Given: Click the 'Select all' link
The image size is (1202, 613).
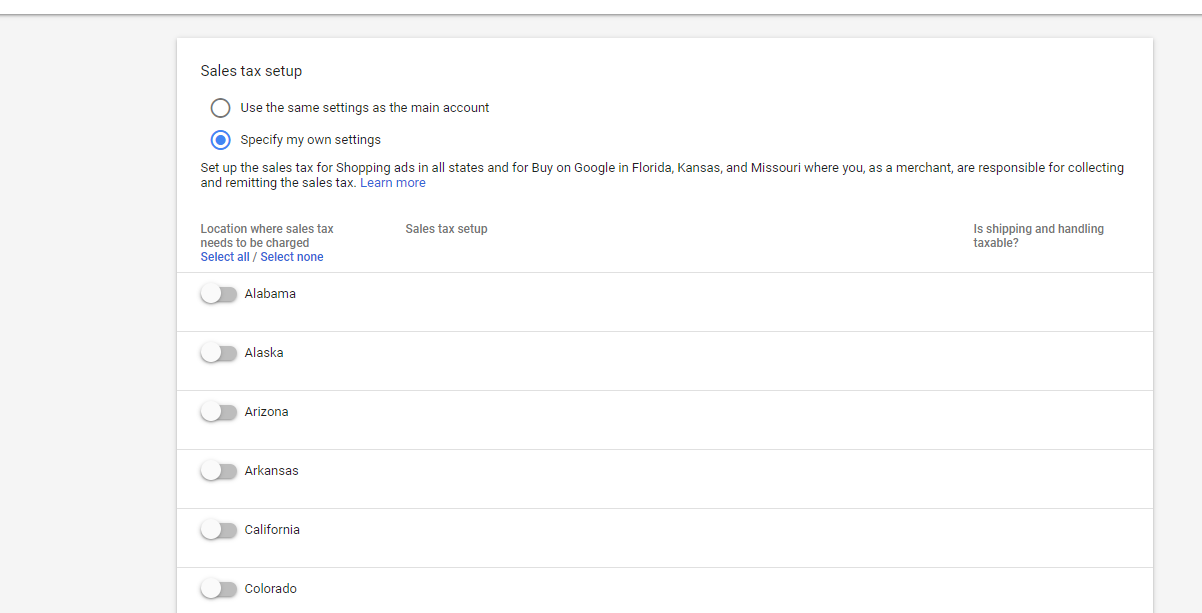Looking at the screenshot, I should click(x=225, y=257).
